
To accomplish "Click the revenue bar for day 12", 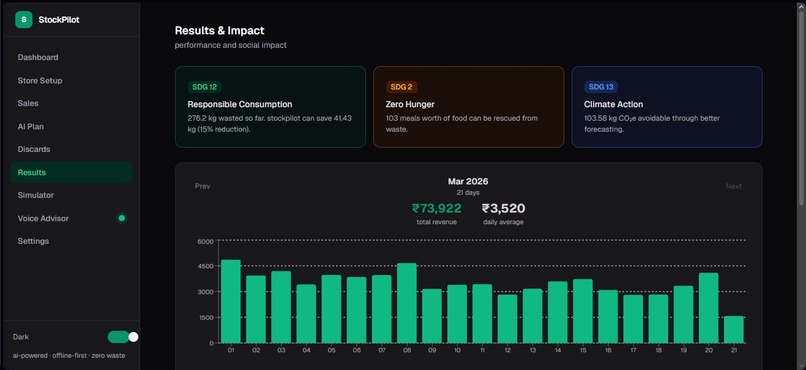I will [x=507, y=319].
